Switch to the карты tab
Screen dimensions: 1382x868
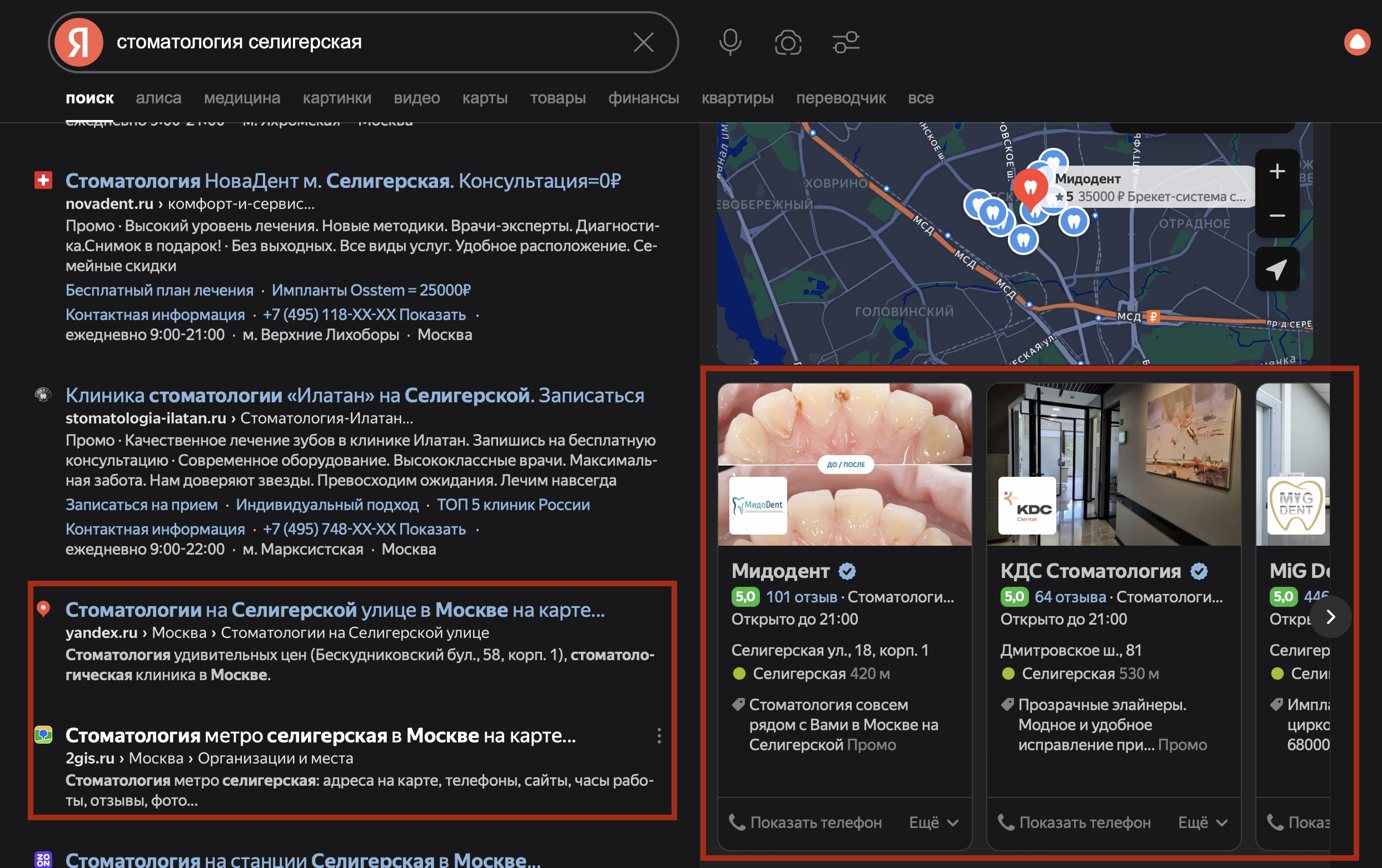(x=484, y=98)
